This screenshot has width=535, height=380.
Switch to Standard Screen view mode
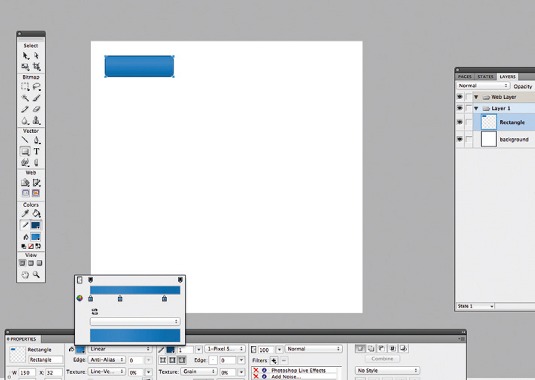click(22, 263)
